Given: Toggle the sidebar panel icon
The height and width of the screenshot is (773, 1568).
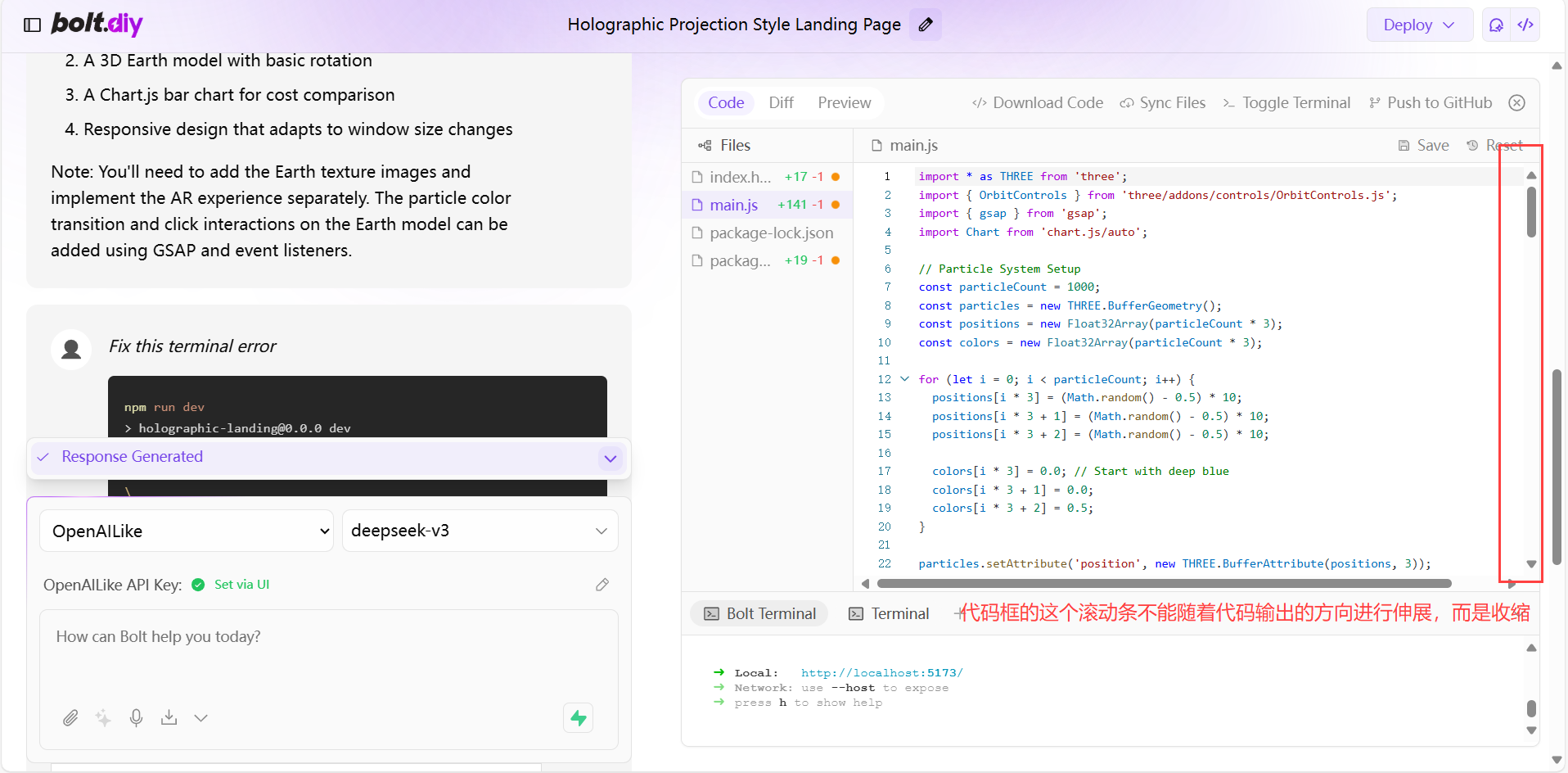Looking at the screenshot, I should [33, 25].
